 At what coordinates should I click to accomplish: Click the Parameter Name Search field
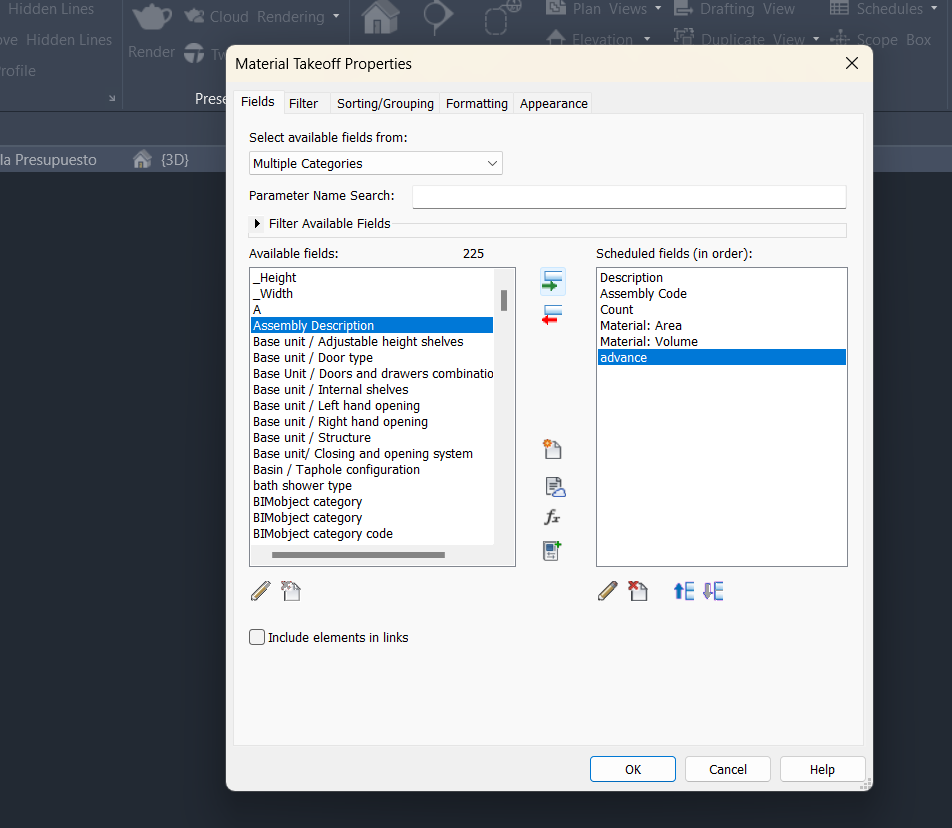pyautogui.click(x=629, y=196)
